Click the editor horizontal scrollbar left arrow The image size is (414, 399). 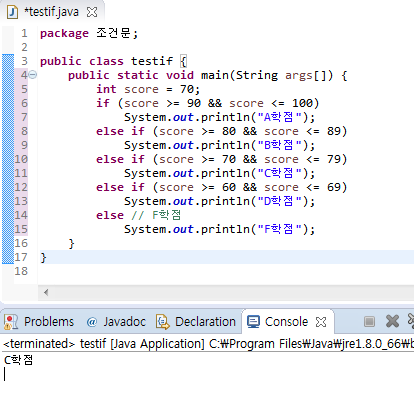pyautogui.click(x=46, y=293)
